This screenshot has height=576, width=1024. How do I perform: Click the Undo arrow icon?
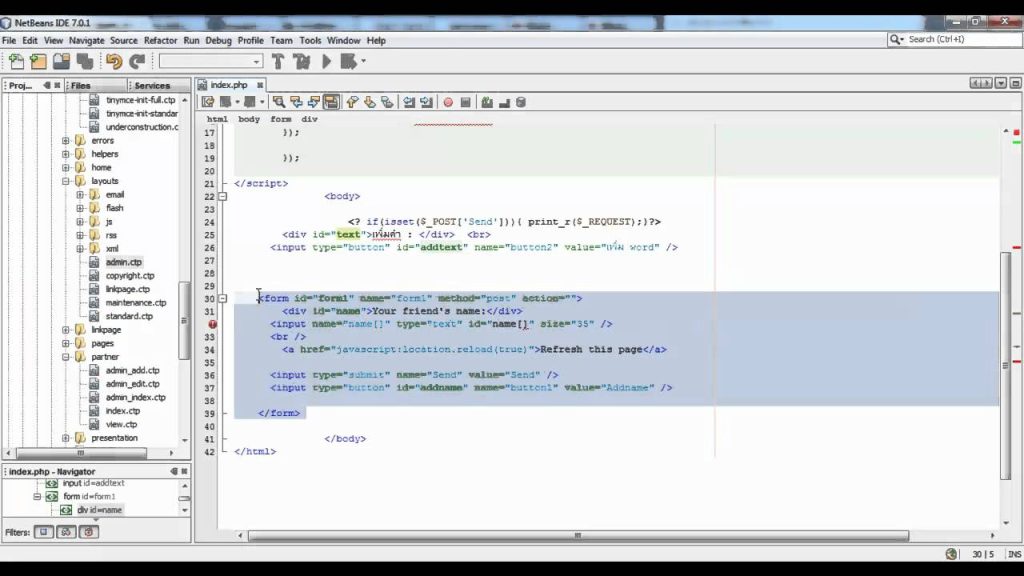(x=114, y=61)
